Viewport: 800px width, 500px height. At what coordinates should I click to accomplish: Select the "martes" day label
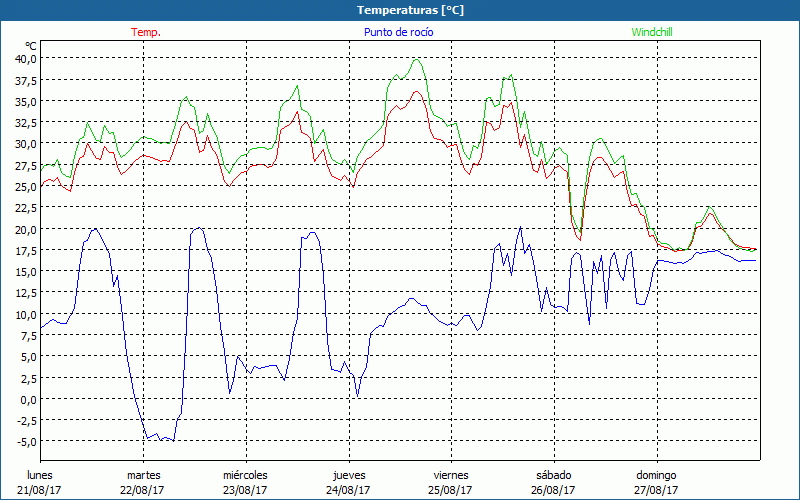(143, 475)
